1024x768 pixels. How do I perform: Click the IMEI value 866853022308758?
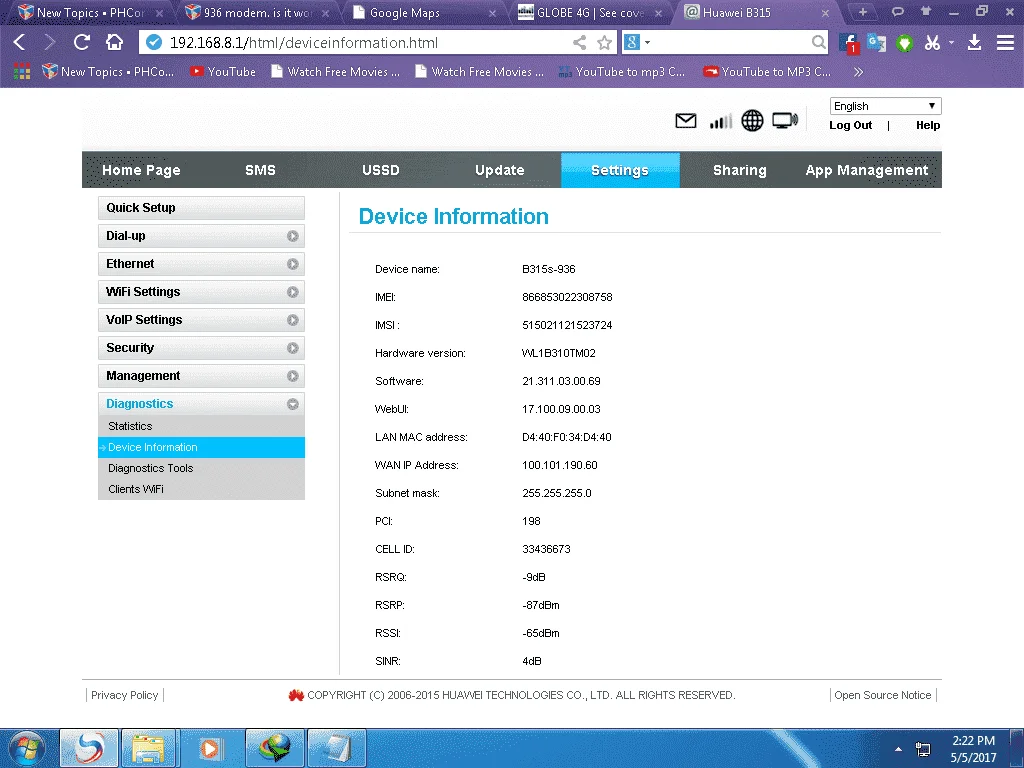[567, 297]
